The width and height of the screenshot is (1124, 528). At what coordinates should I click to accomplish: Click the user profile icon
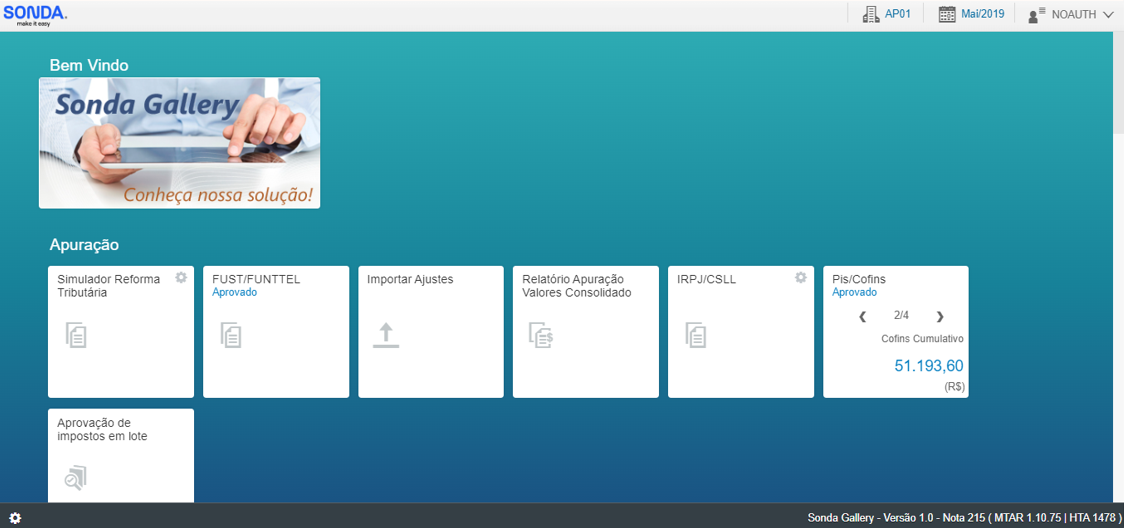tap(1037, 14)
